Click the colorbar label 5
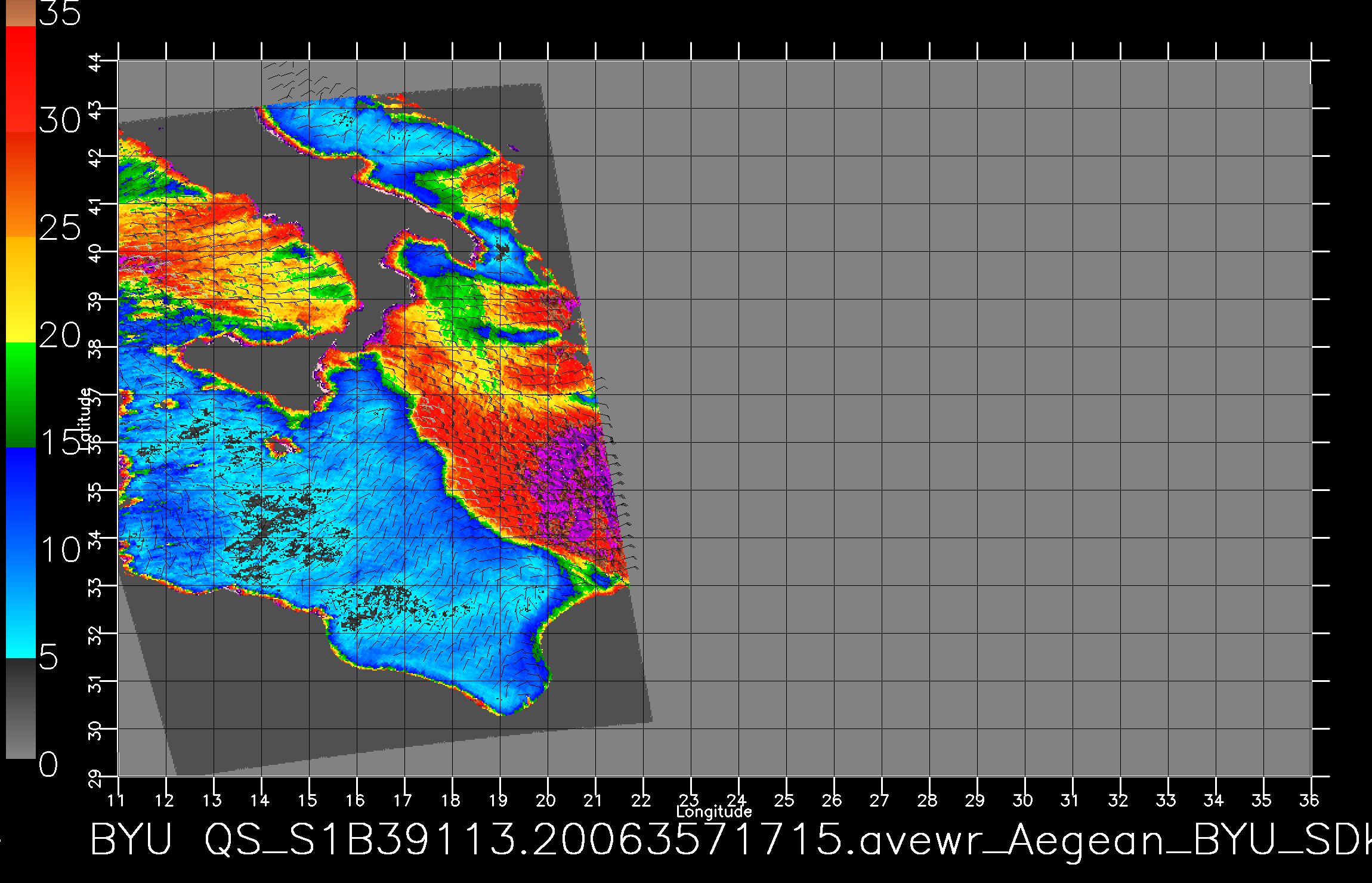The width and height of the screenshot is (1372, 883). [48, 657]
